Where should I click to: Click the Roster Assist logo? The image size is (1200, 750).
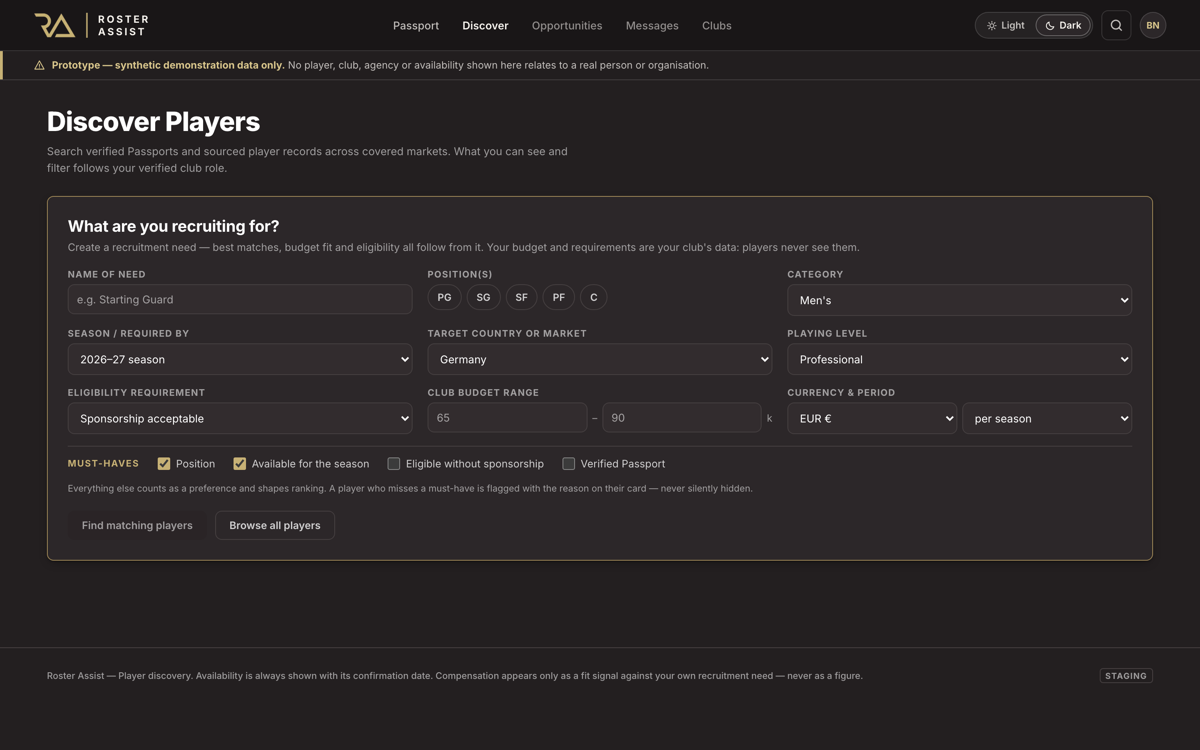tap(91, 25)
